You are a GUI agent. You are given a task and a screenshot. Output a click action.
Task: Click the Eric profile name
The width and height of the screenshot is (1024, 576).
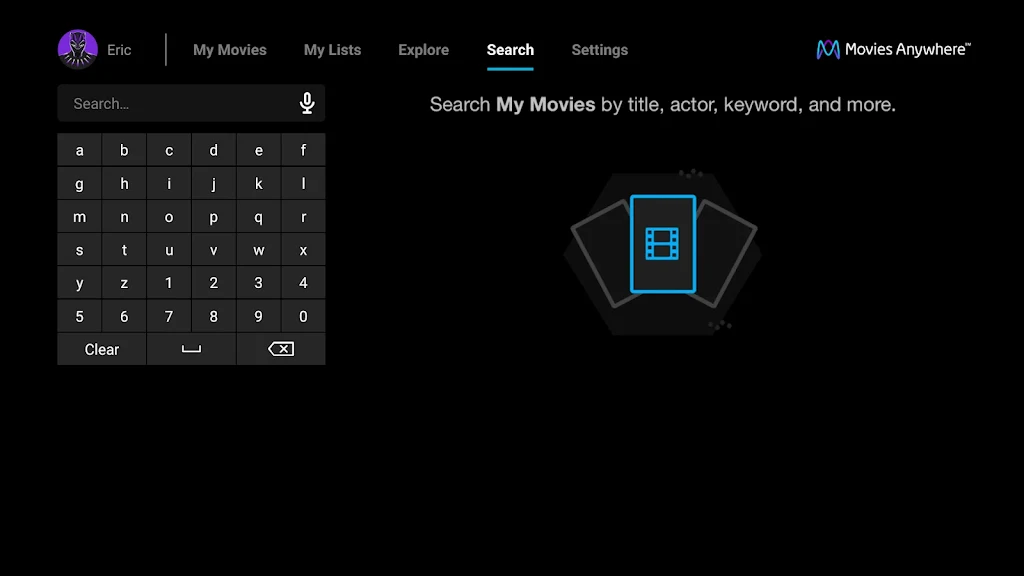pos(119,50)
